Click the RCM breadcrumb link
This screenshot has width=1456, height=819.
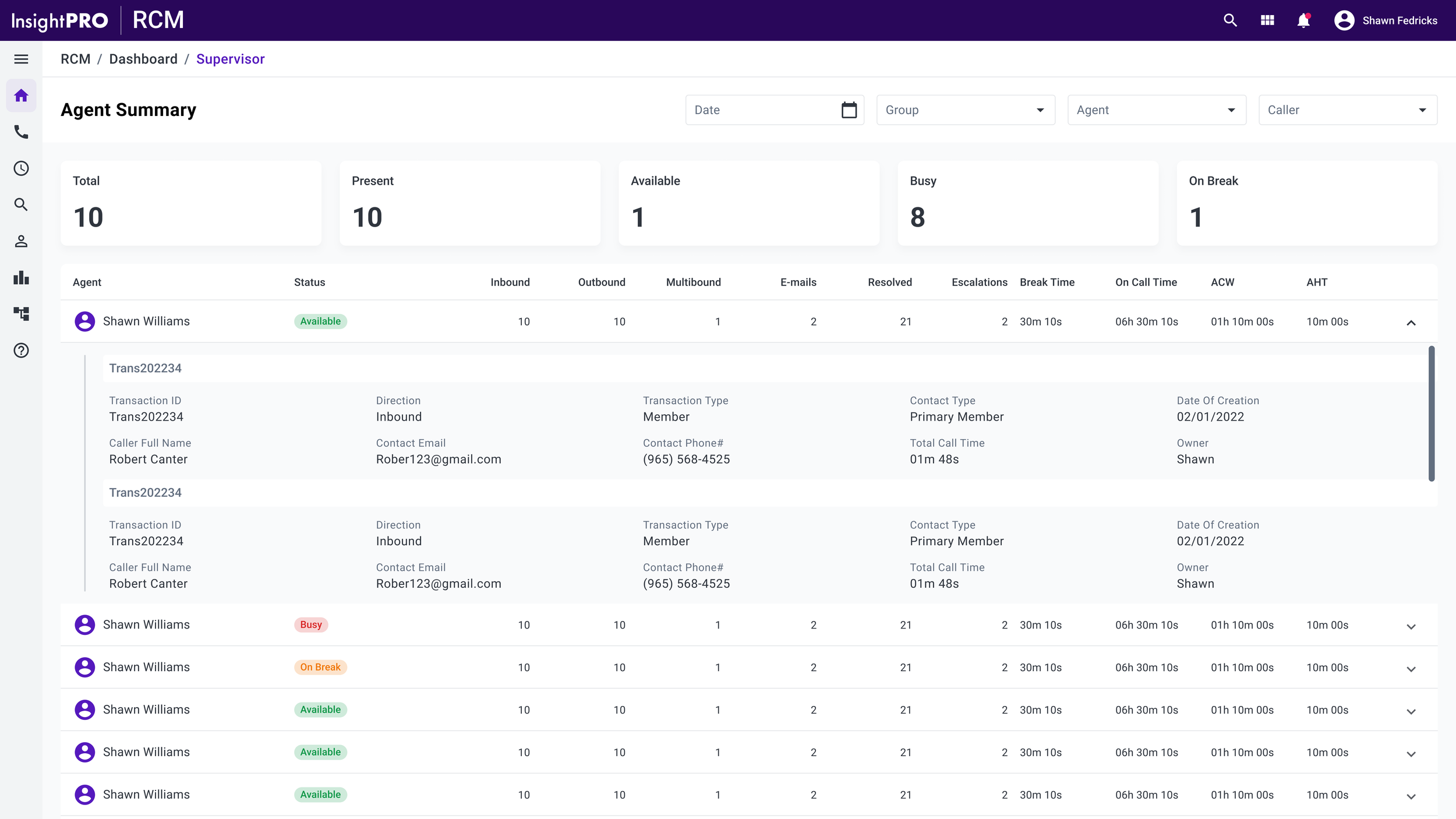click(x=75, y=59)
